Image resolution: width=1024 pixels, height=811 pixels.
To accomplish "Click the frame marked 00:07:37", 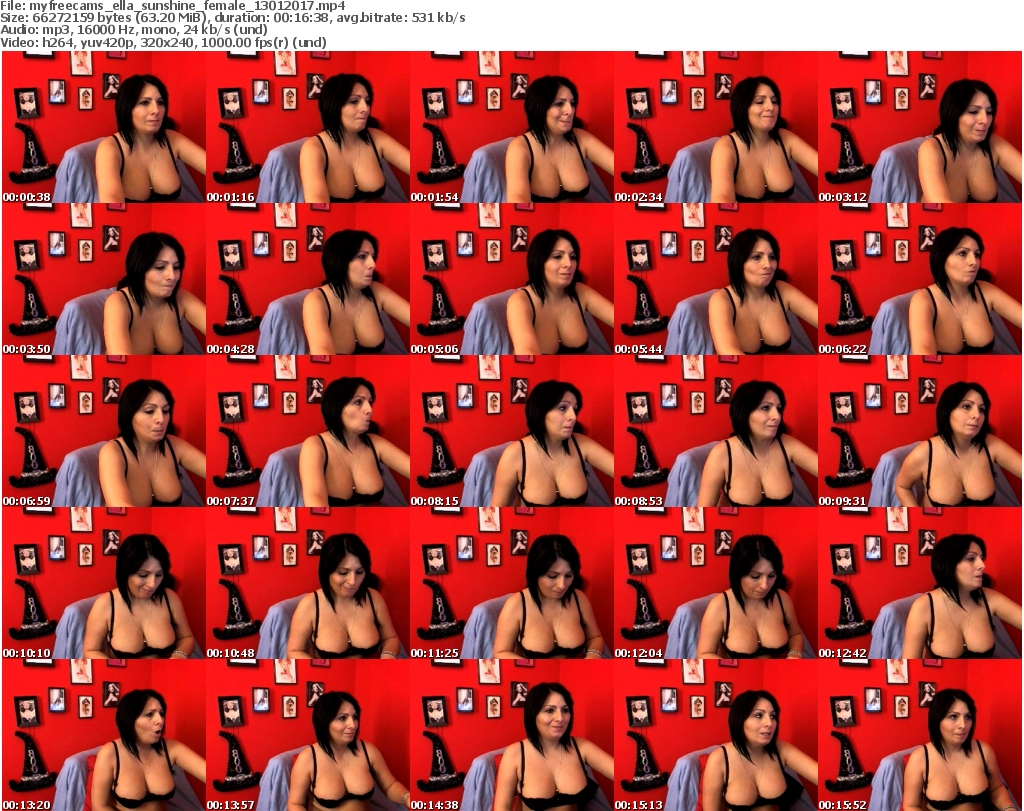I will pyautogui.click(x=308, y=431).
